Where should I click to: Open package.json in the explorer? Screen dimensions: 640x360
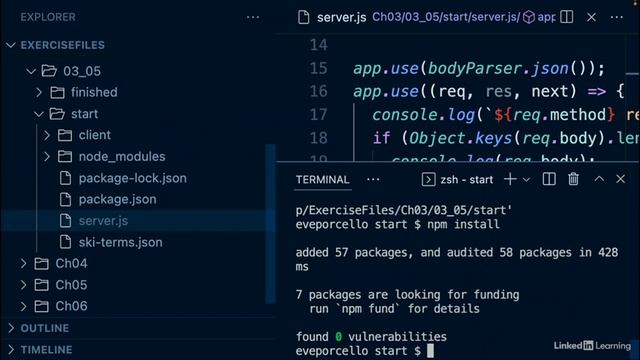coord(118,199)
